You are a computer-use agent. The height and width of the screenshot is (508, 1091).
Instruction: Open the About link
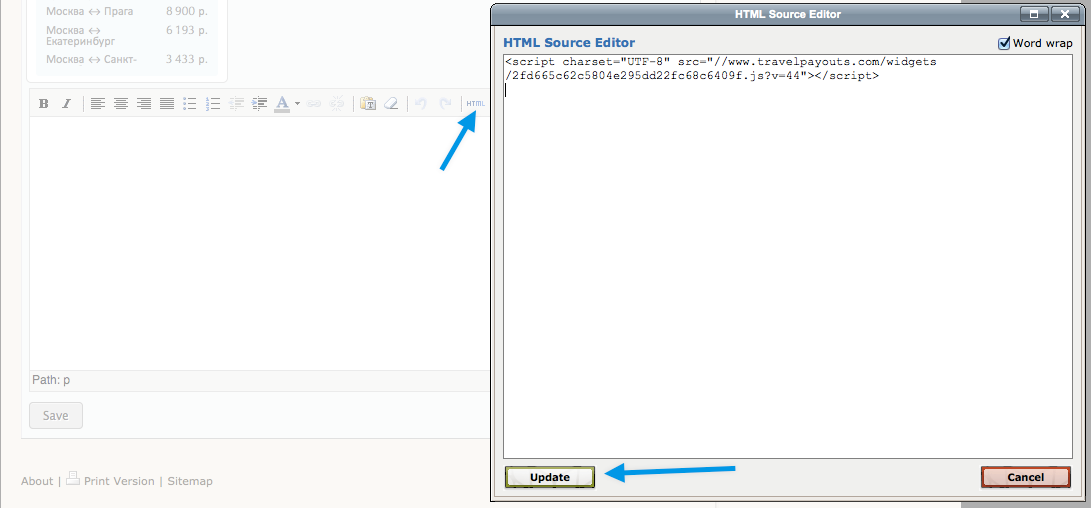coord(37,481)
